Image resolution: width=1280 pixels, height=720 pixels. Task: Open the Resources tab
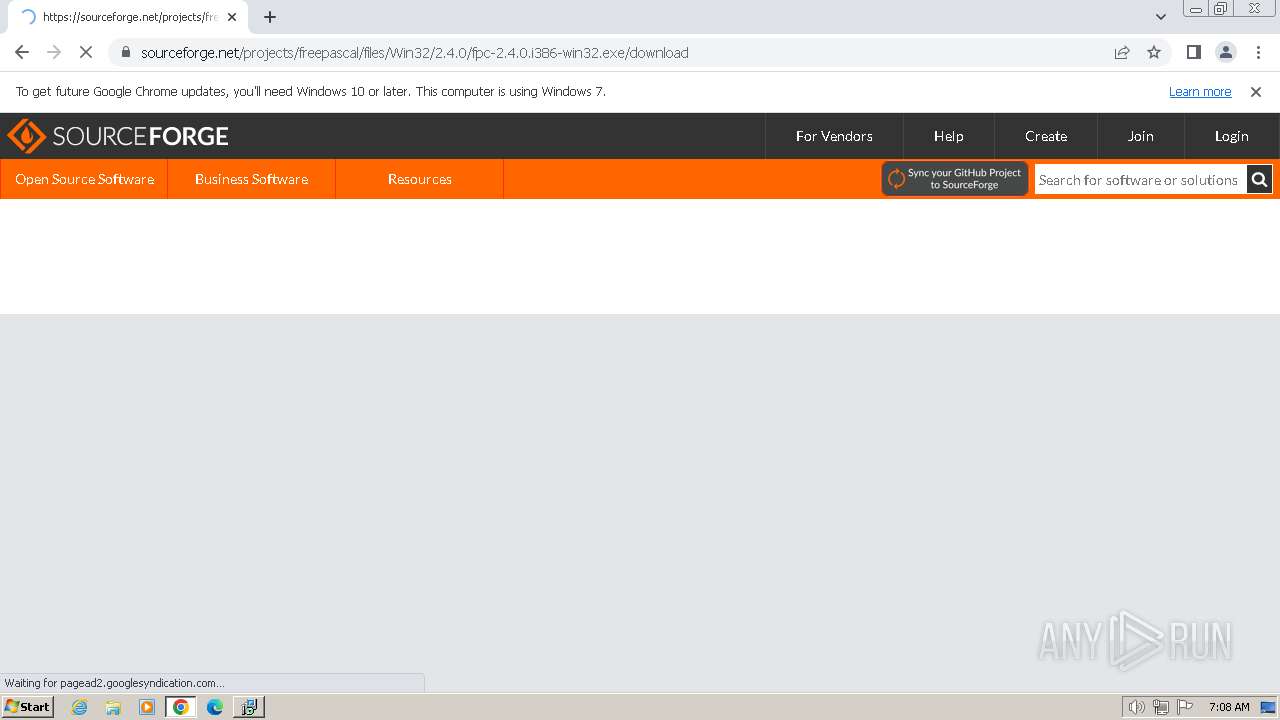tap(420, 179)
